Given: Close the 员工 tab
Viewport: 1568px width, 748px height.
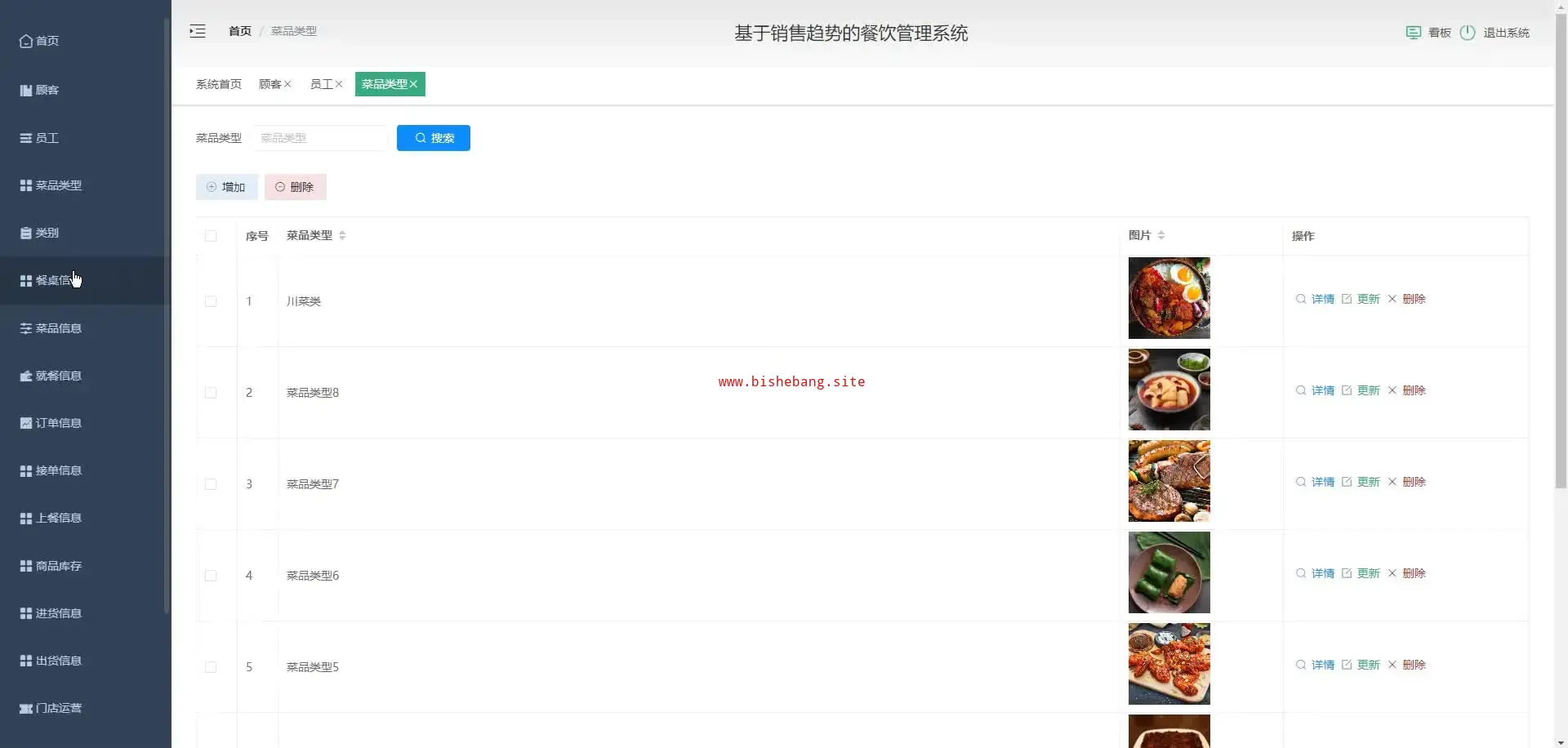Looking at the screenshot, I should (x=339, y=84).
